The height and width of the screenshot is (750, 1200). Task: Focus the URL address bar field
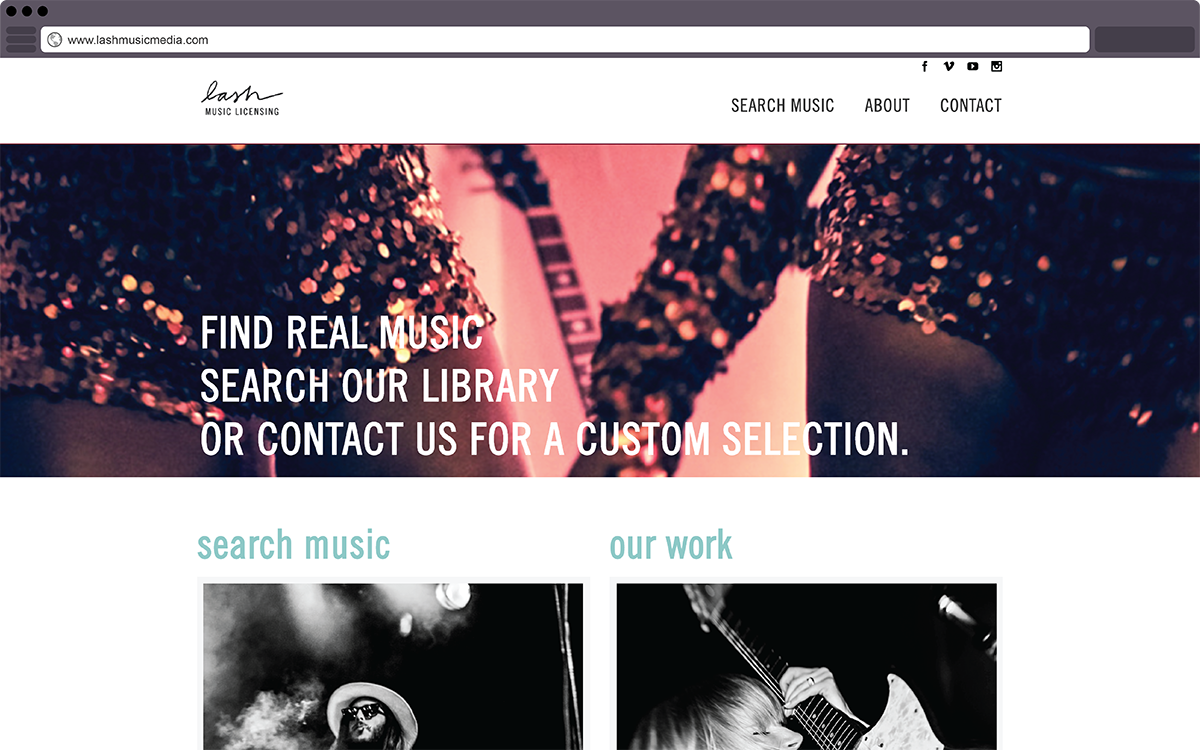(565, 40)
